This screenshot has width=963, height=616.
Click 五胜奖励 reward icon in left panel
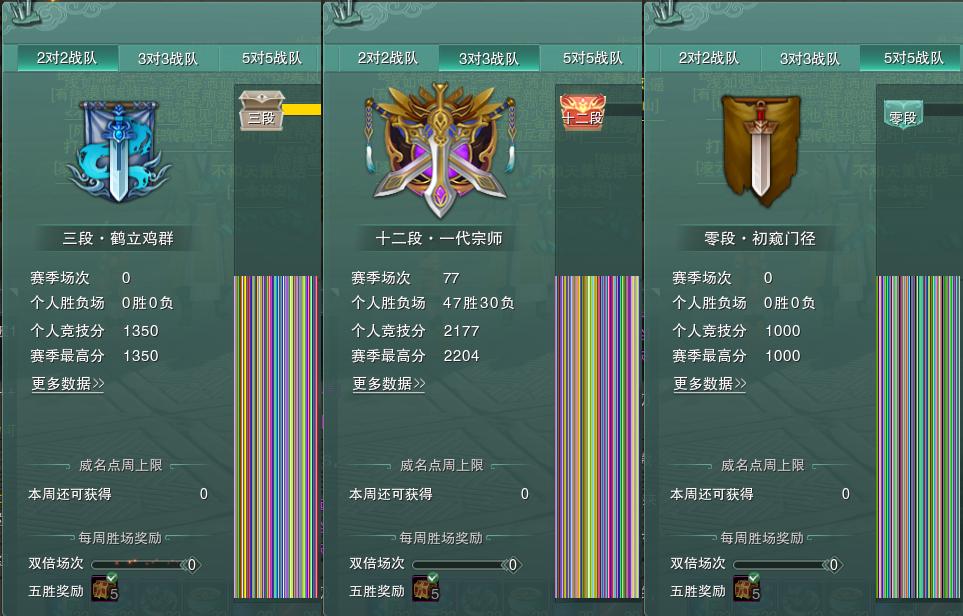pyautogui.click(x=105, y=588)
